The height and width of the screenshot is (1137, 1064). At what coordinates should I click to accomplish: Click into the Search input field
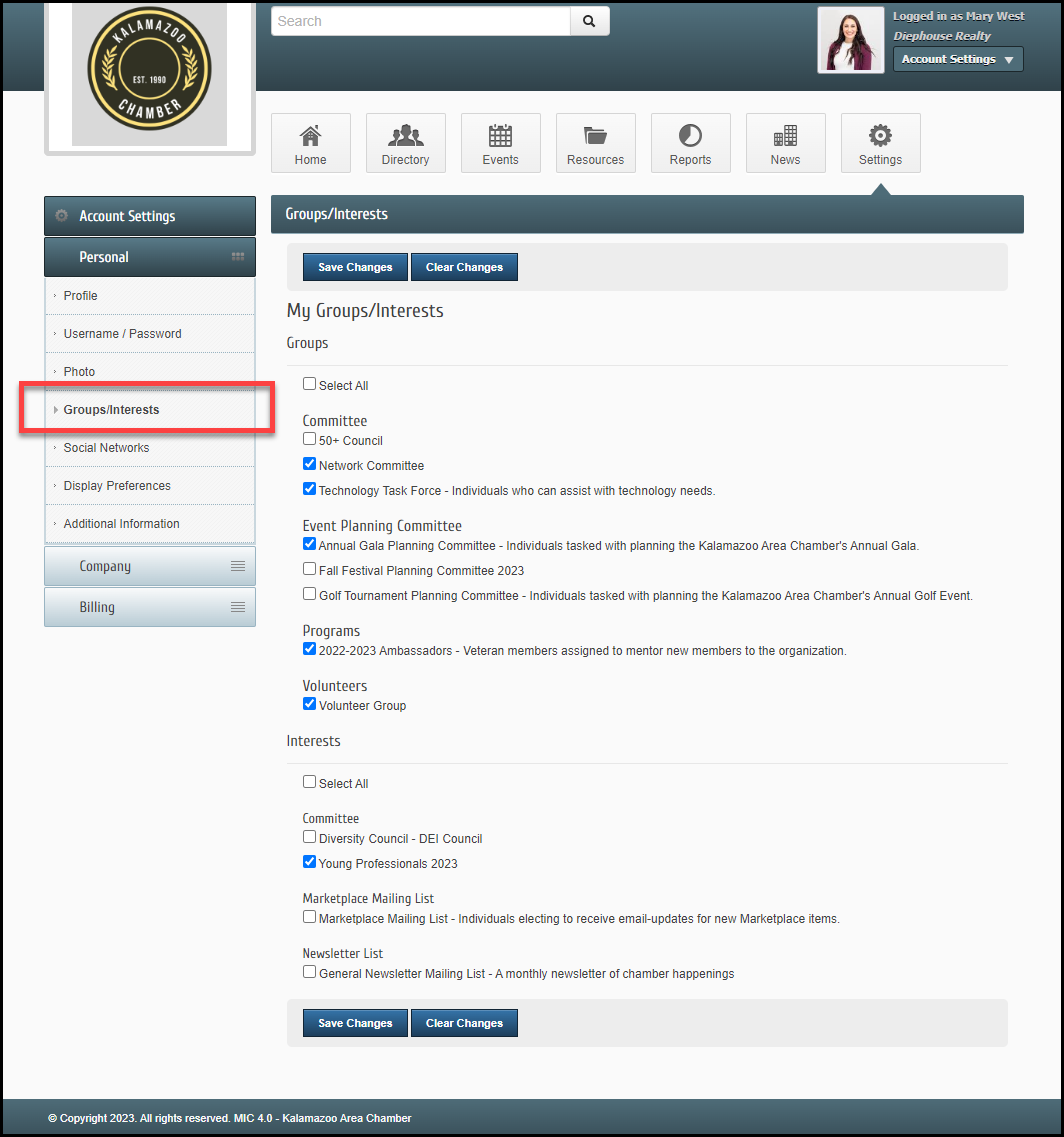[420, 21]
